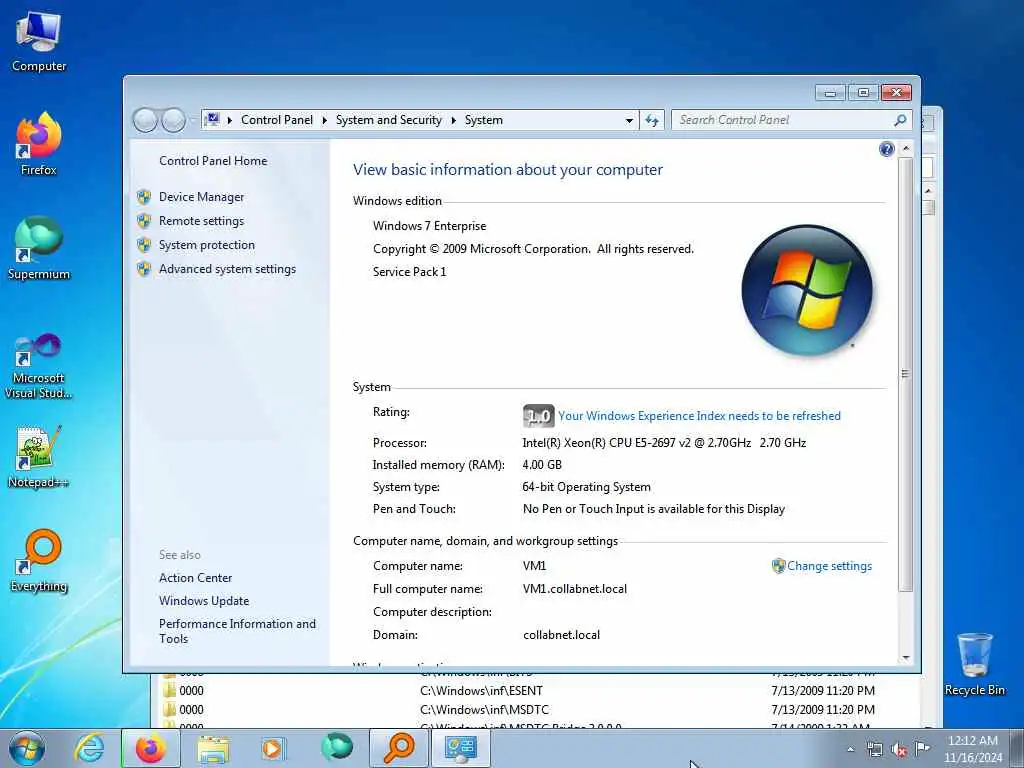Image resolution: width=1024 pixels, height=768 pixels.
Task: Open Windows Explorer from the taskbar
Action: tap(213, 748)
